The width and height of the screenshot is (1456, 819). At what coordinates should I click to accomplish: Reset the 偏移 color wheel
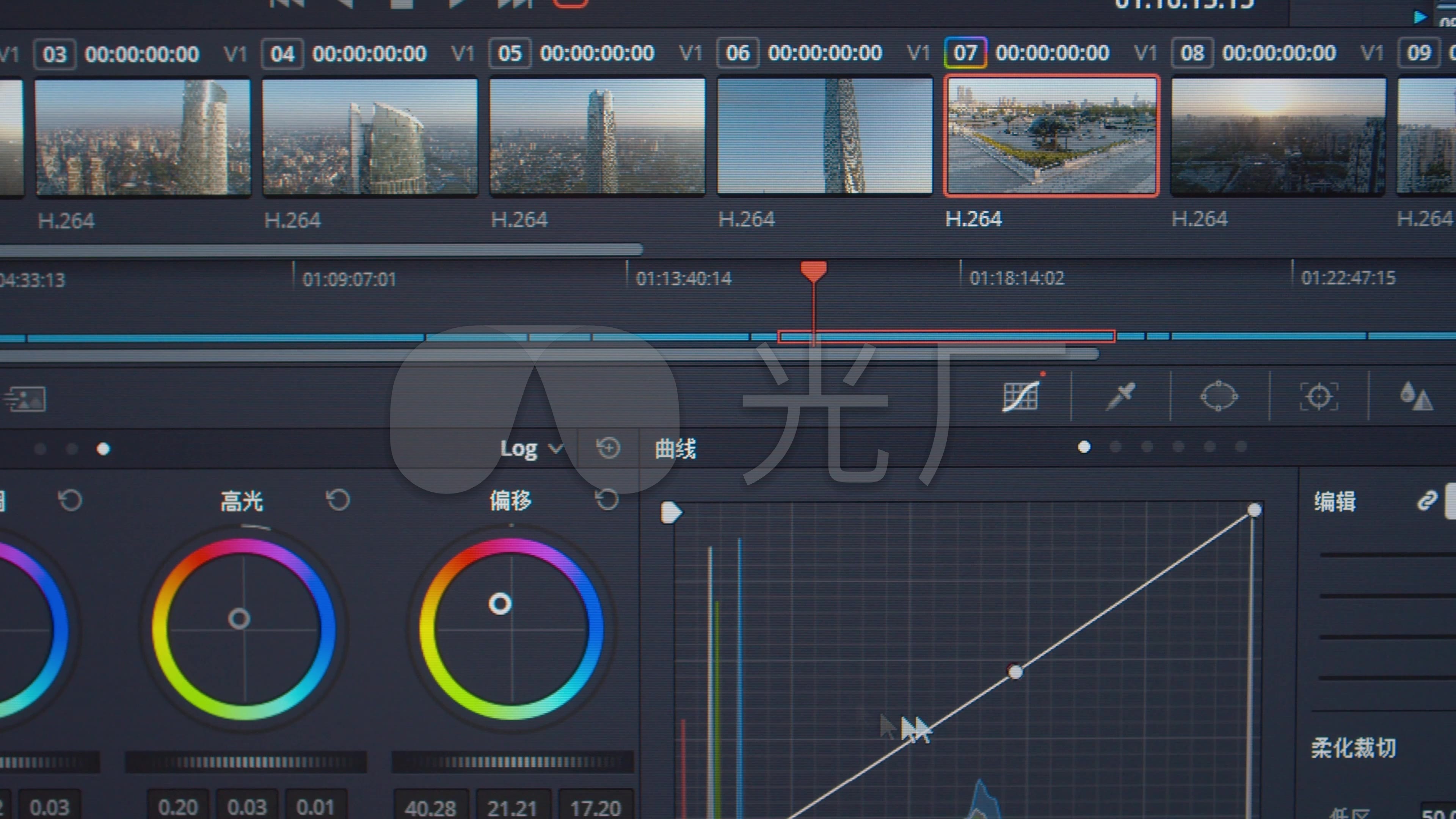tap(607, 499)
